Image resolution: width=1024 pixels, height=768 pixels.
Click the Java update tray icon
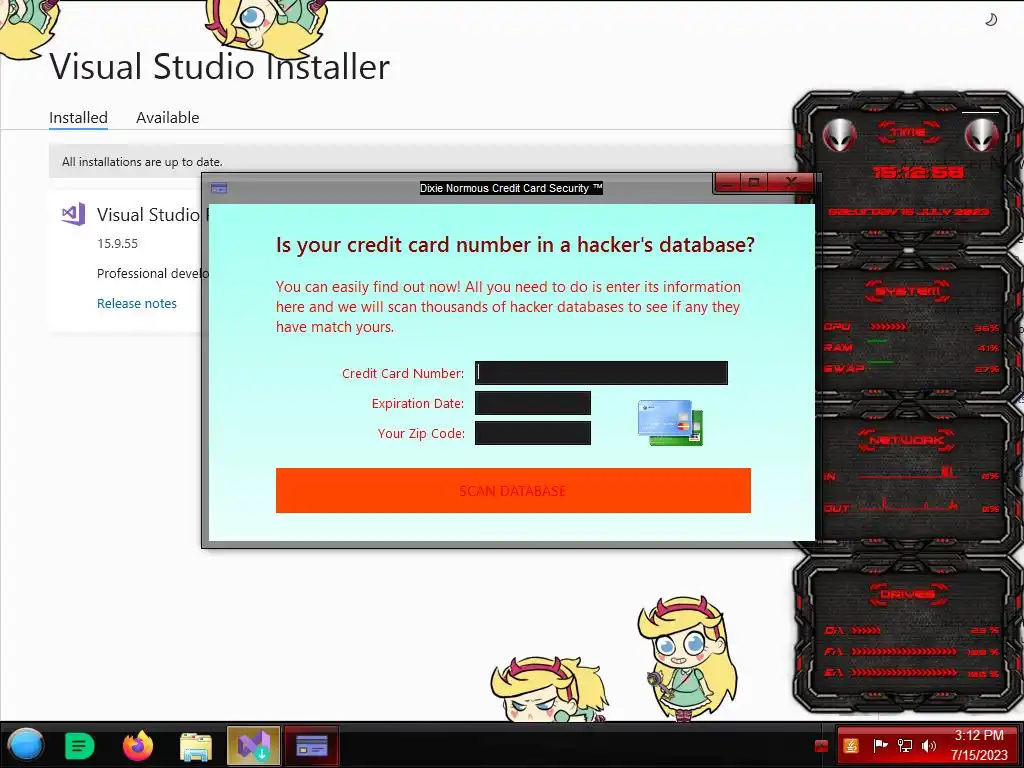pyautogui.click(x=850, y=745)
